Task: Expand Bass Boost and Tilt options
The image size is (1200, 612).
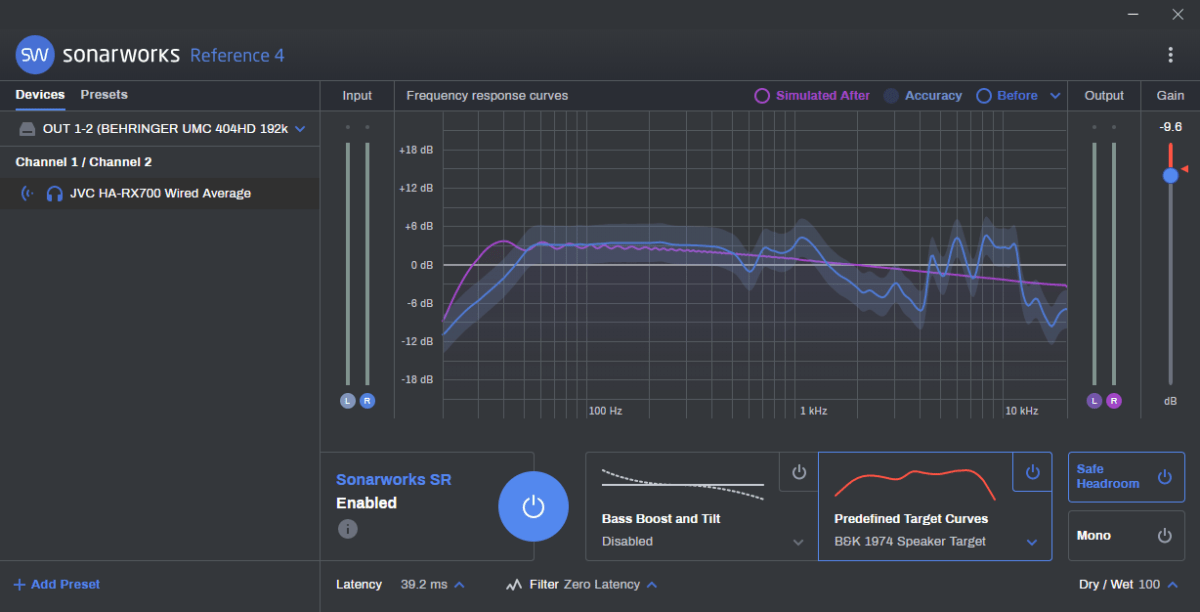Action: pyautogui.click(x=798, y=542)
